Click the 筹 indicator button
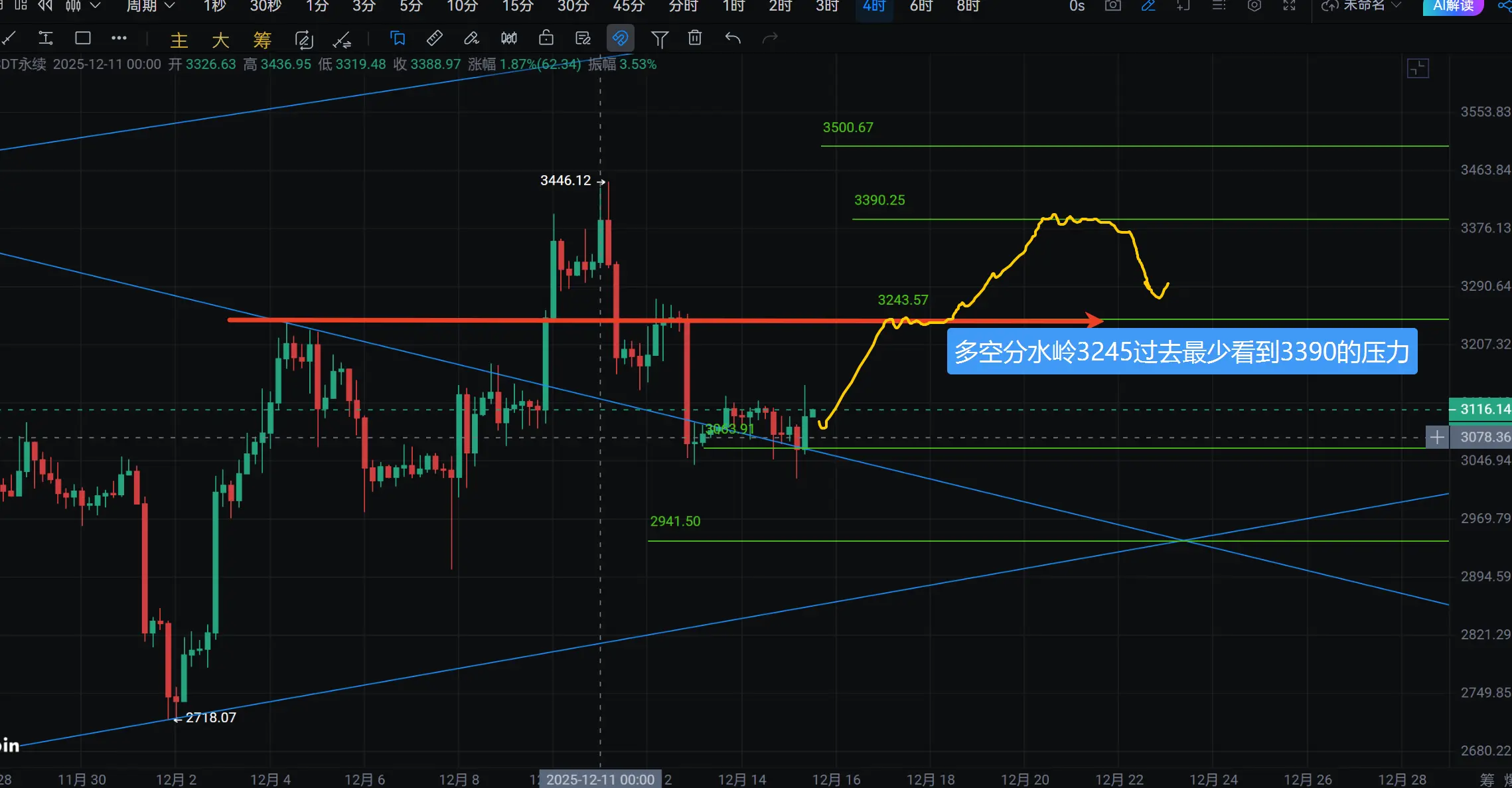 point(262,40)
